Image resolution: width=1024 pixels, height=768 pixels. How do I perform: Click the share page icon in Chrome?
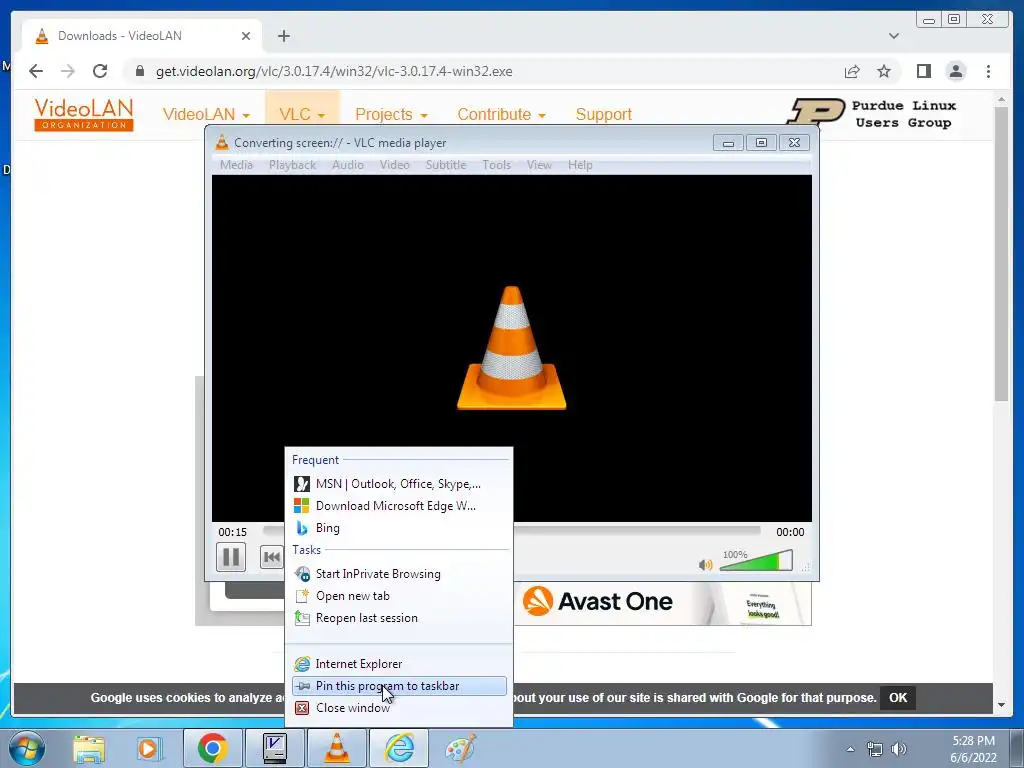click(x=852, y=72)
